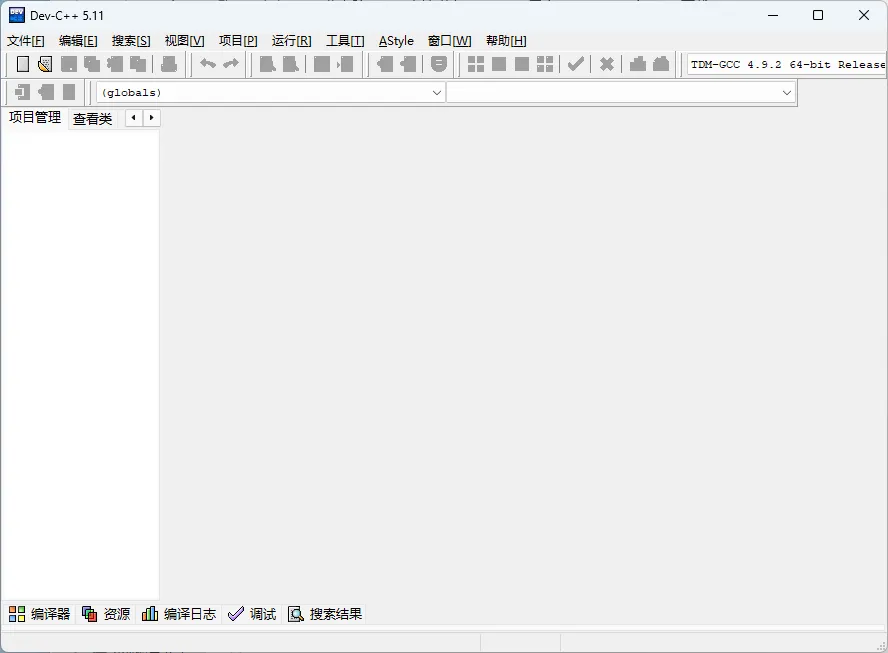Open the 文件 menu
The width and height of the screenshot is (888, 653).
pyautogui.click(x=26, y=40)
